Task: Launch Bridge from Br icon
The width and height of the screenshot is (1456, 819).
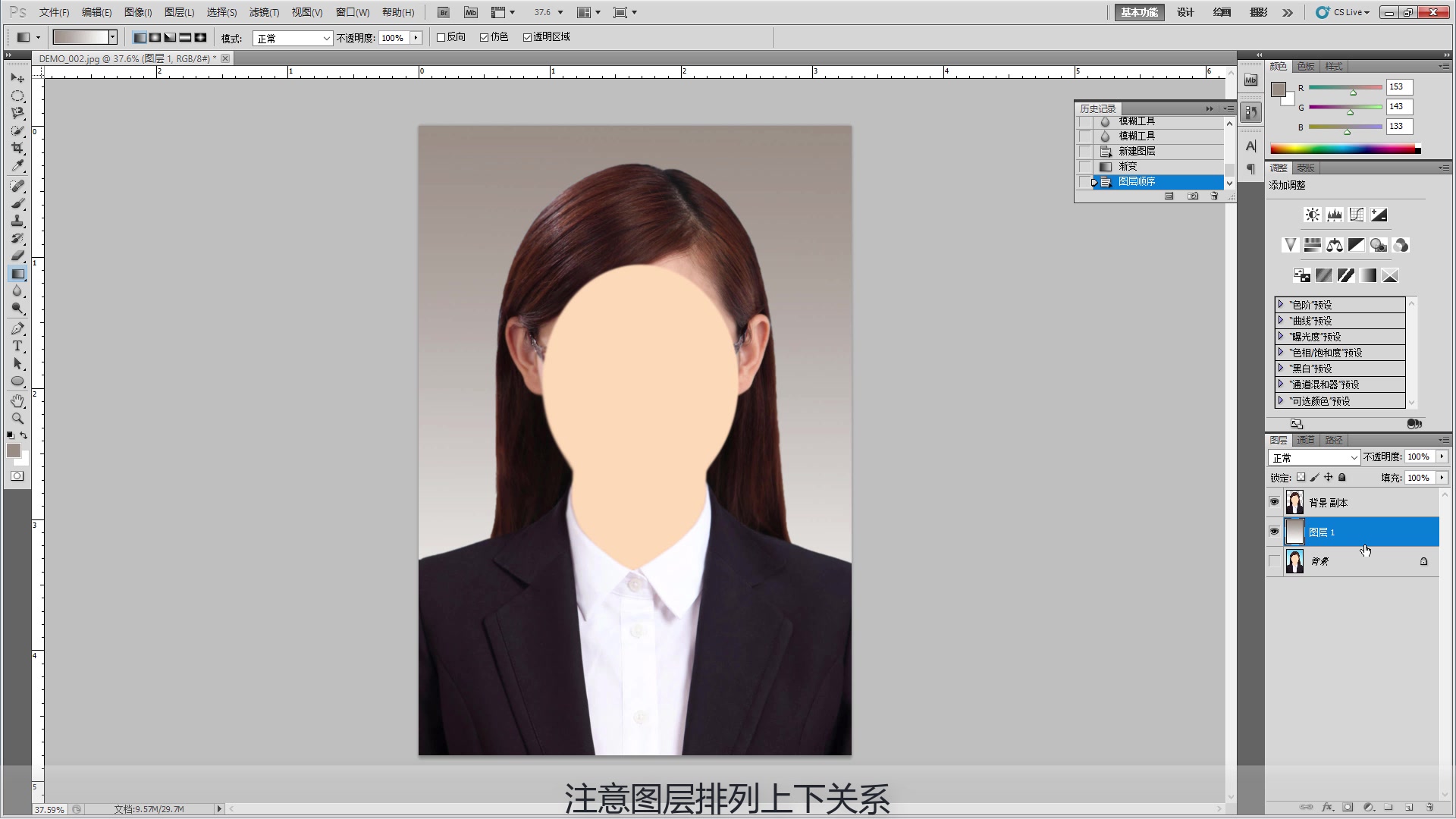Action: [x=444, y=12]
